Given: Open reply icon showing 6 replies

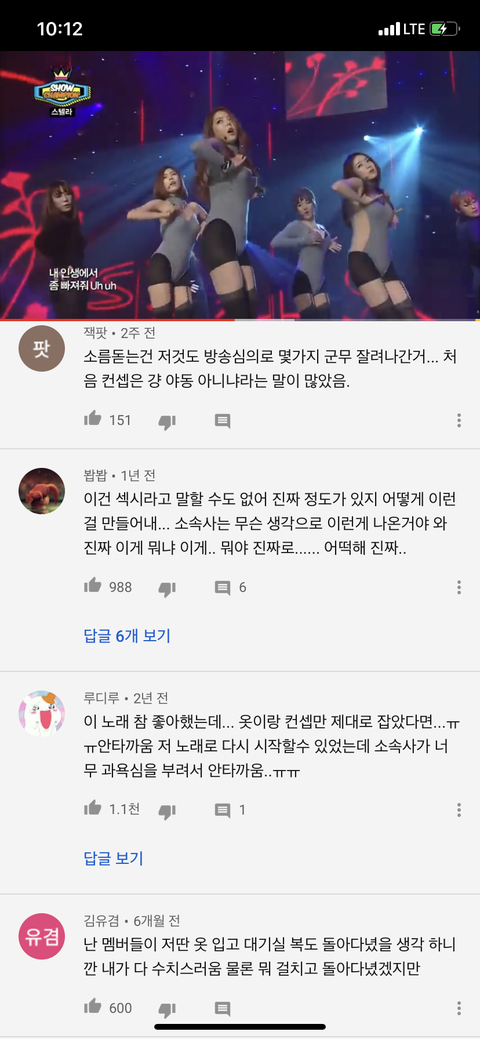Looking at the screenshot, I should pos(223,588).
